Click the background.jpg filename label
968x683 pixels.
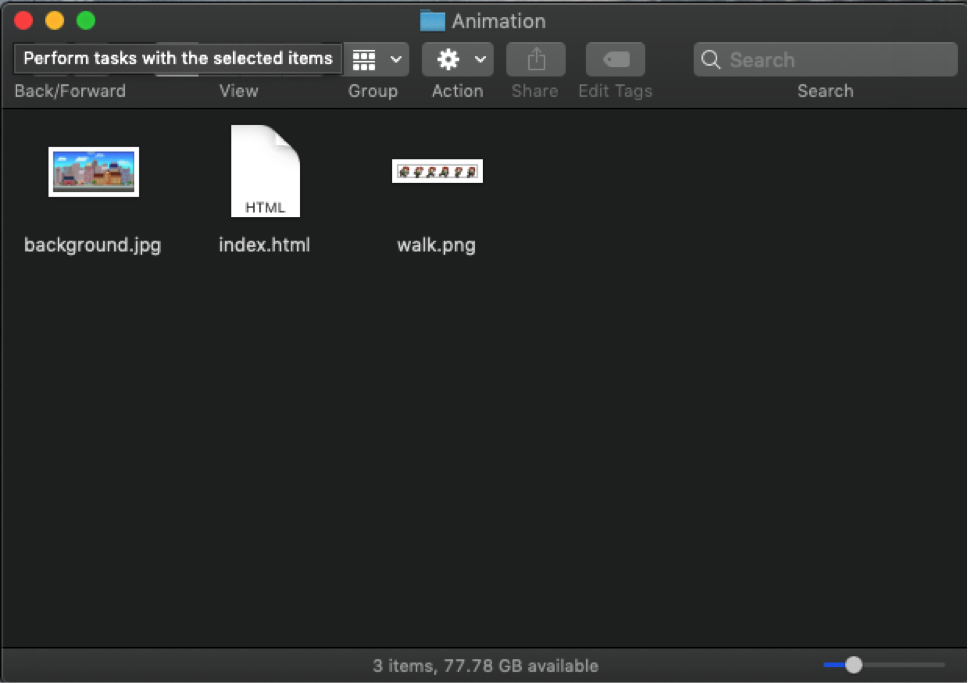(93, 245)
